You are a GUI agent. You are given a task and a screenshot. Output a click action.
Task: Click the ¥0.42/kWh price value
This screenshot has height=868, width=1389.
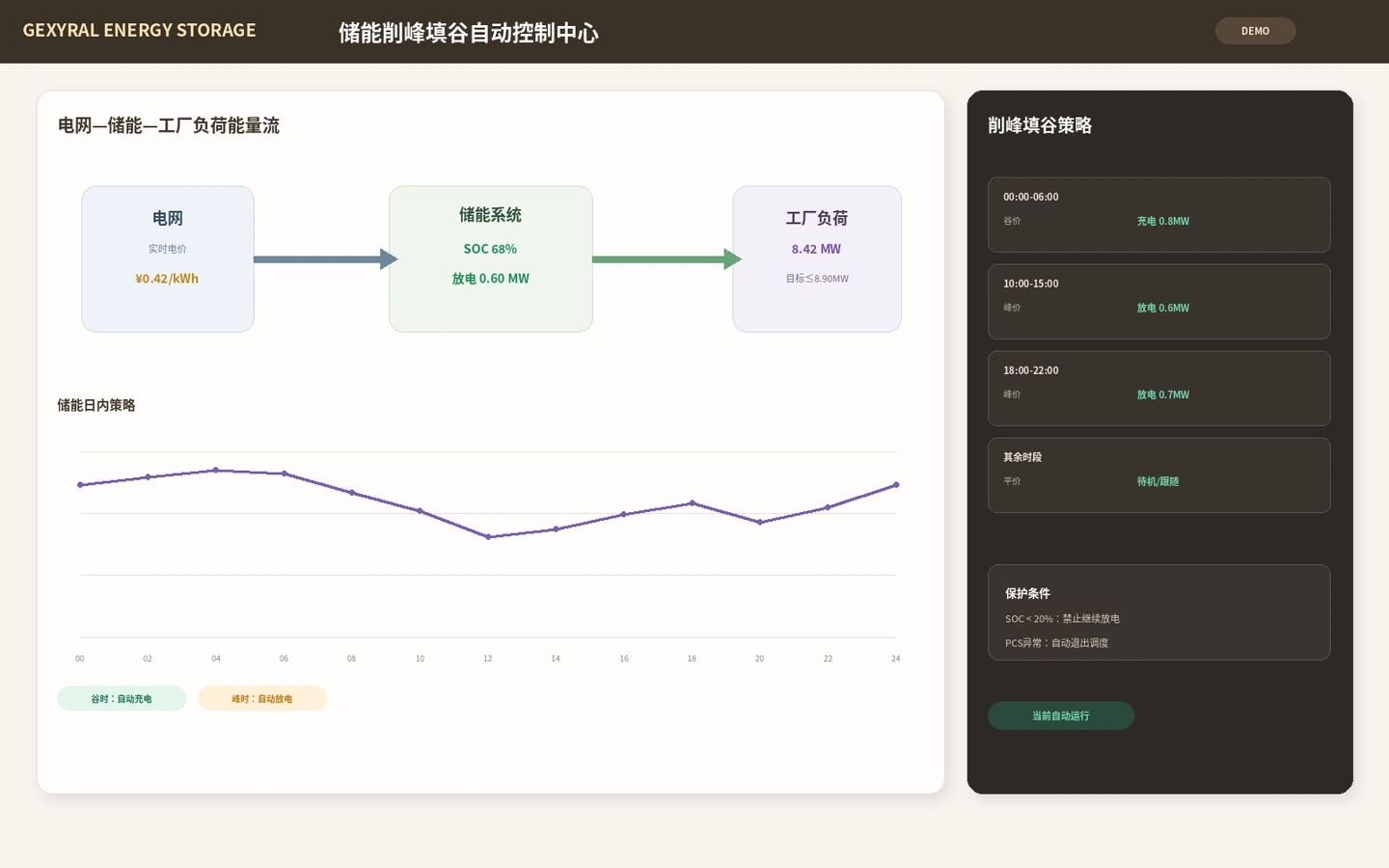[167, 279]
